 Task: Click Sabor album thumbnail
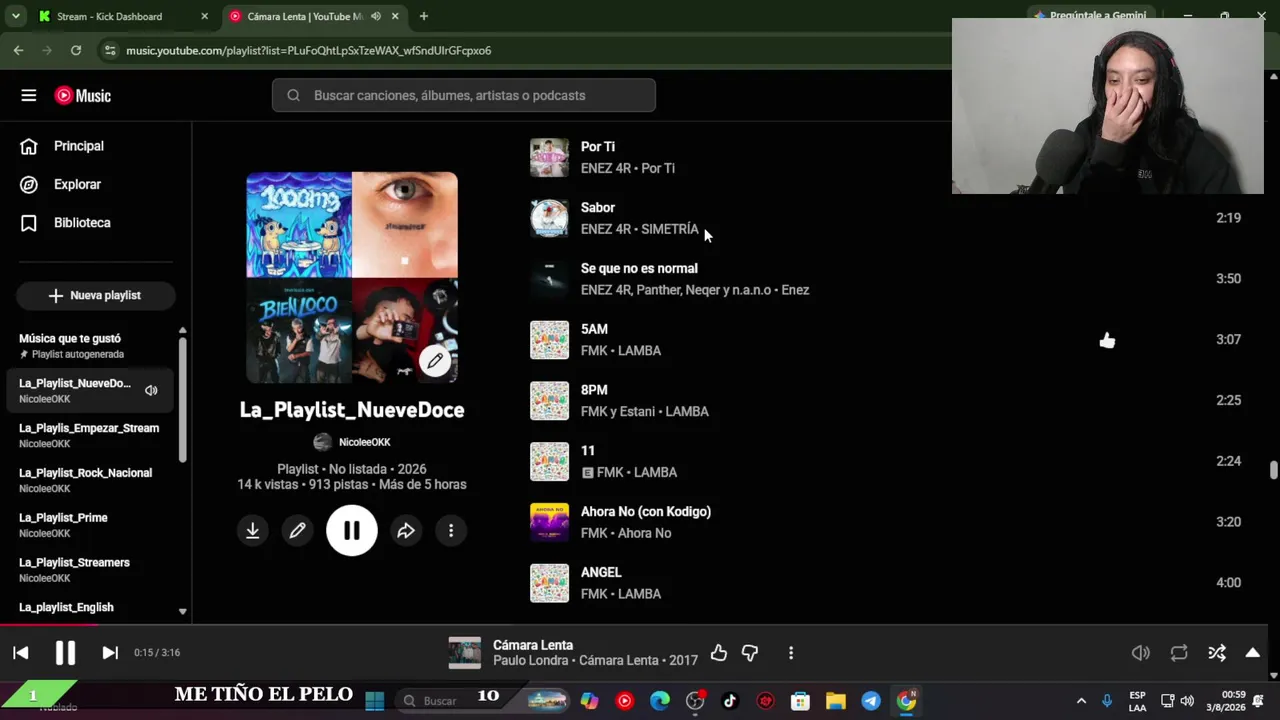549,218
